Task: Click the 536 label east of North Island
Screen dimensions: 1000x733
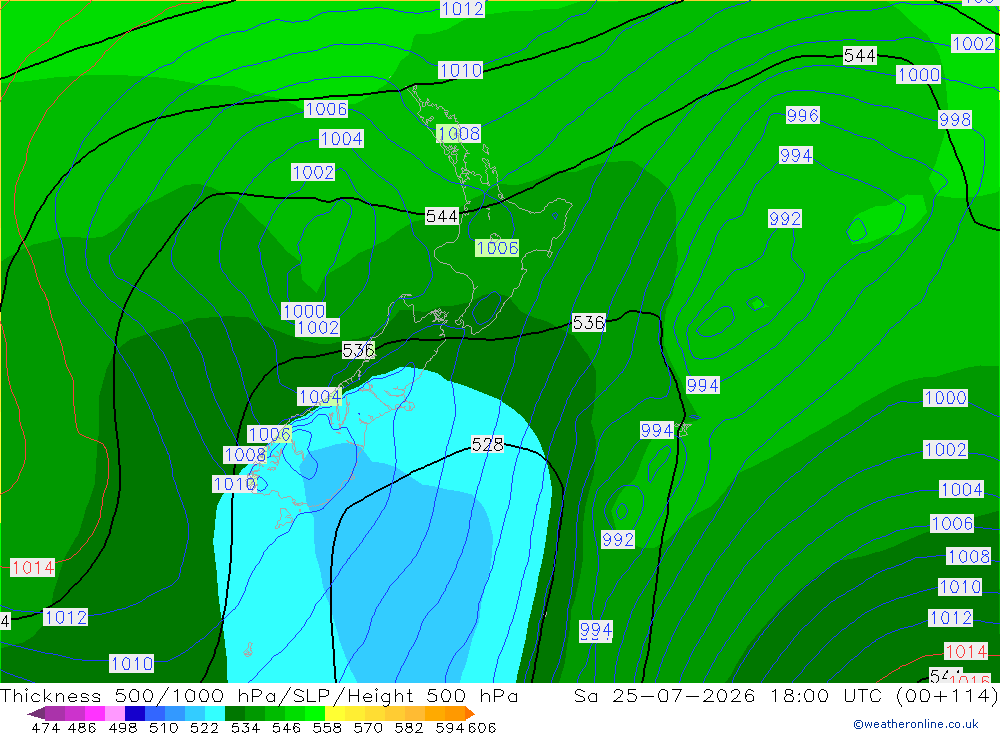Action: click(x=588, y=323)
